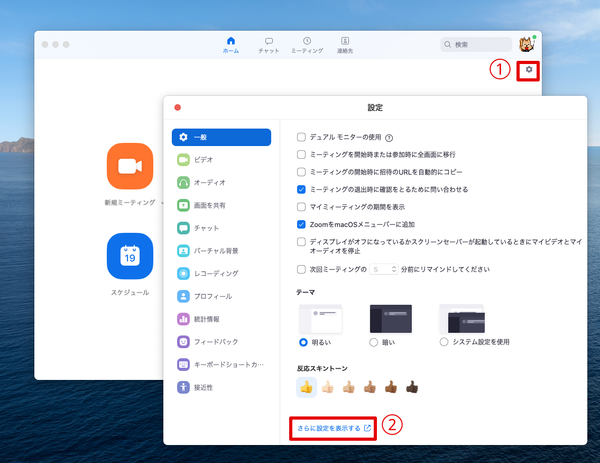
Task: Uncheck Add Zoom to macOS menu bar
Action: 302,224
